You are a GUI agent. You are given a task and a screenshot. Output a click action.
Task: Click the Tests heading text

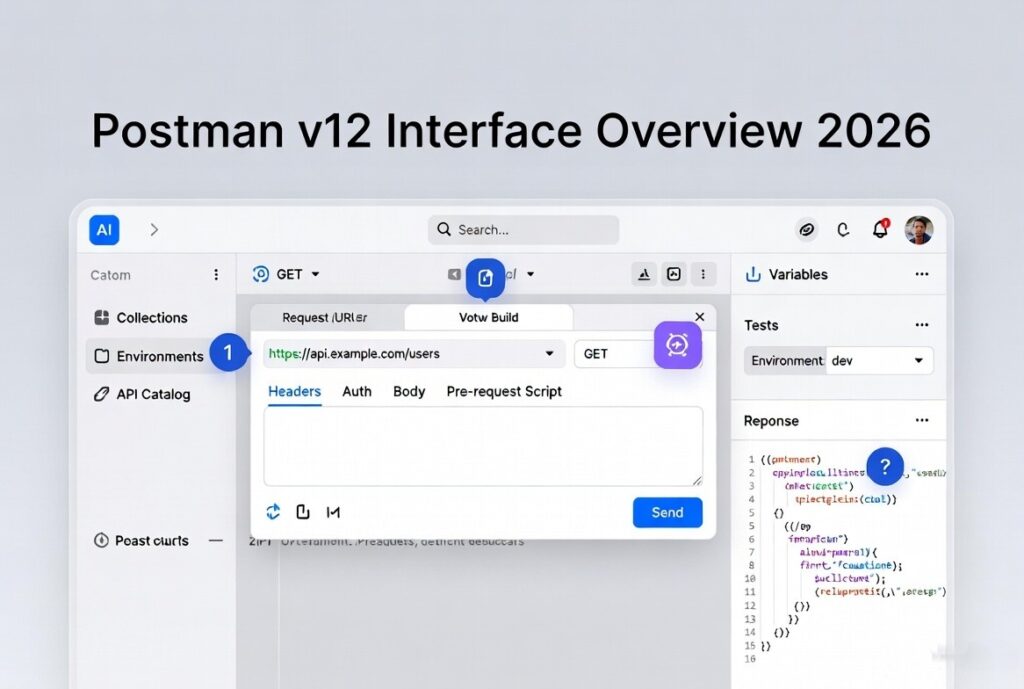(x=761, y=325)
